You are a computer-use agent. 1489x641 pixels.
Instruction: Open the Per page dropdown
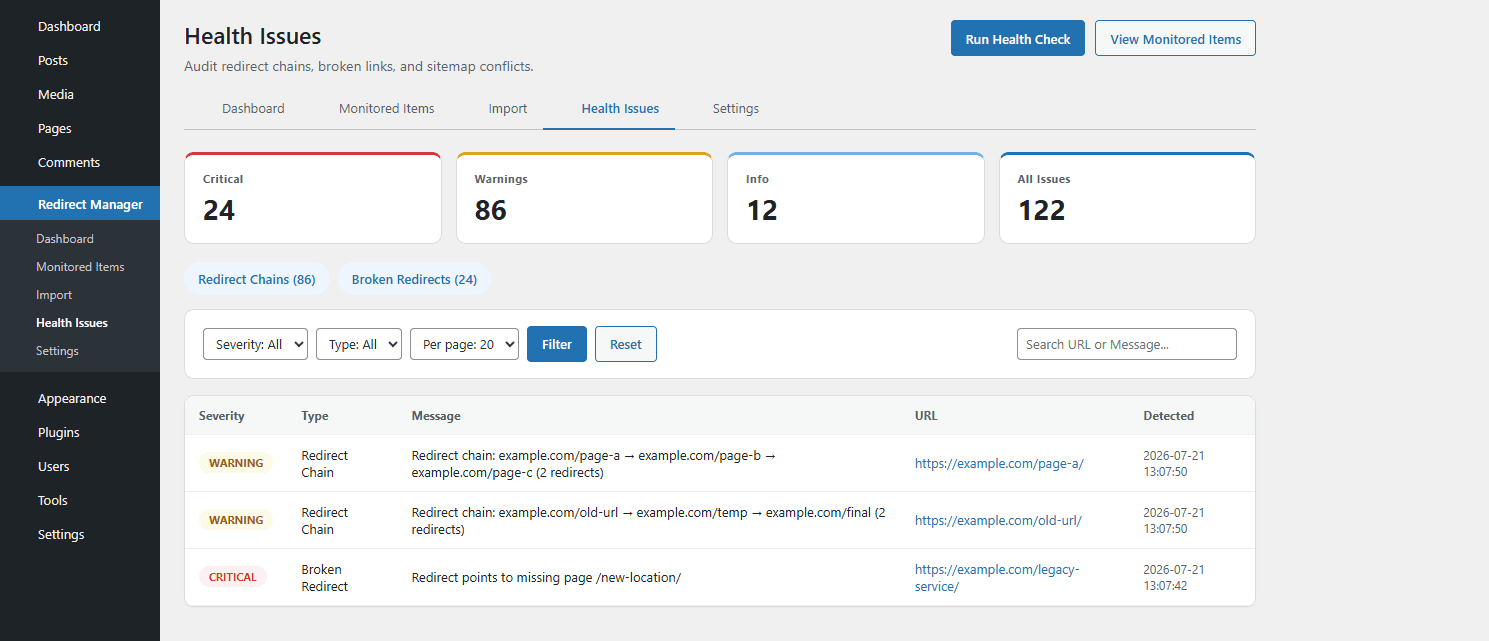[464, 344]
